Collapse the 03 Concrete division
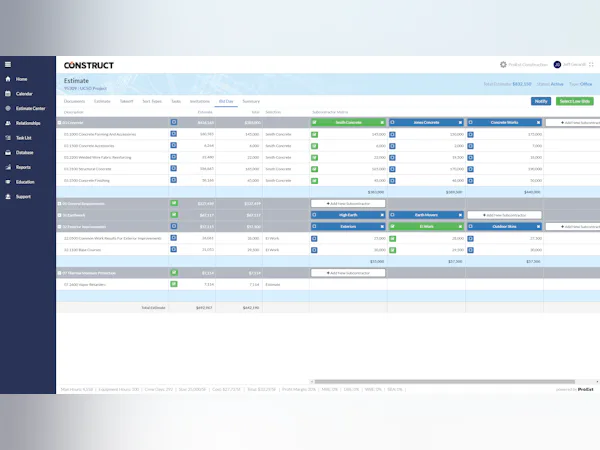Viewport: 600px width, 450px height. (x=59, y=123)
